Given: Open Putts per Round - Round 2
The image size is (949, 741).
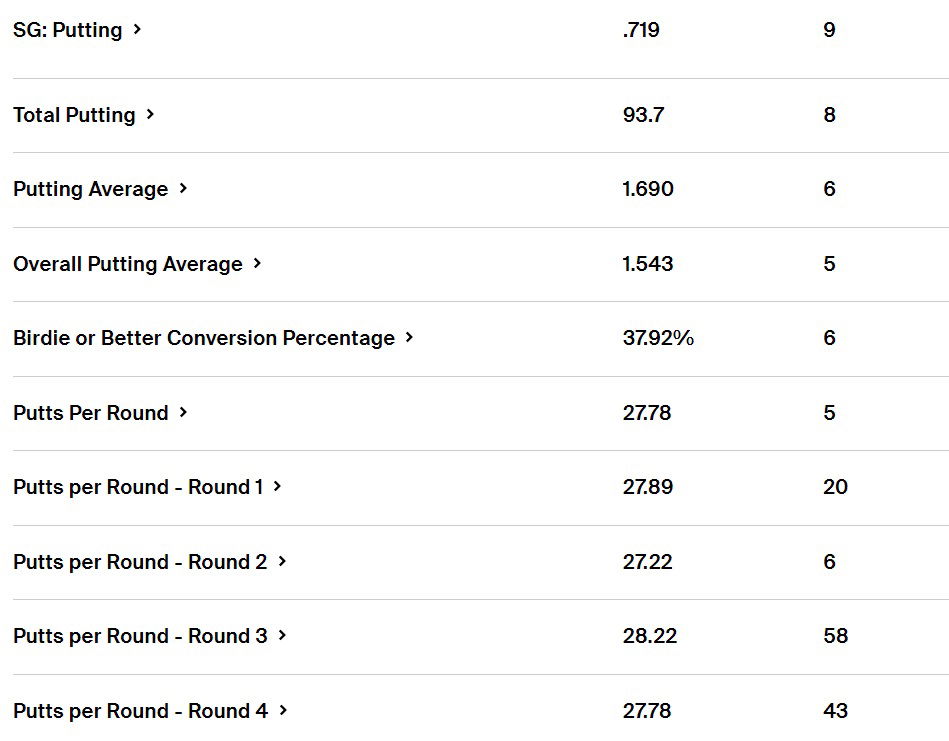Looking at the screenshot, I should click(x=140, y=562).
